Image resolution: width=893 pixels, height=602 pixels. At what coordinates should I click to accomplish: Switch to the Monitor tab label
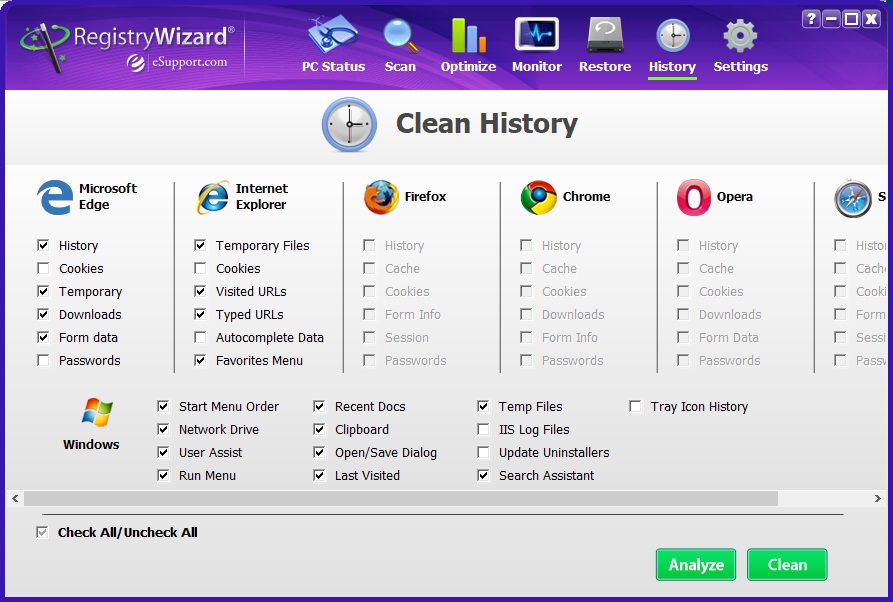tap(536, 67)
